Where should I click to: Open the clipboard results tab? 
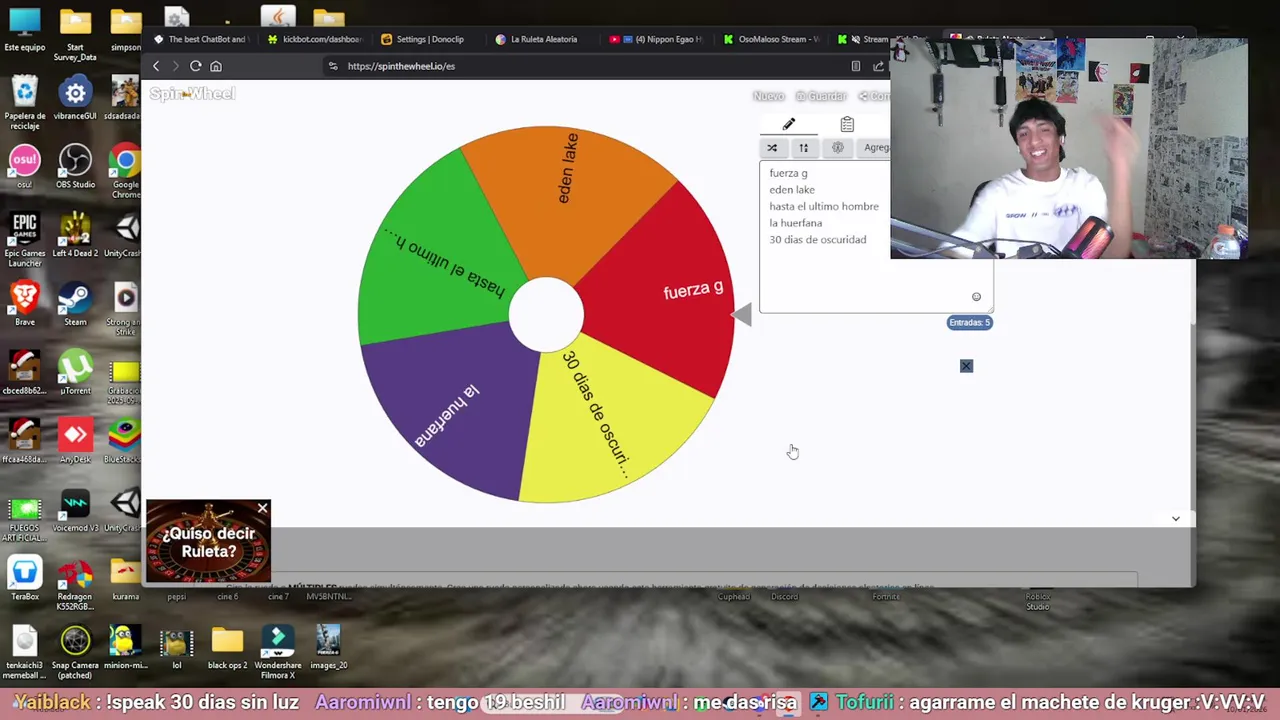(x=847, y=124)
